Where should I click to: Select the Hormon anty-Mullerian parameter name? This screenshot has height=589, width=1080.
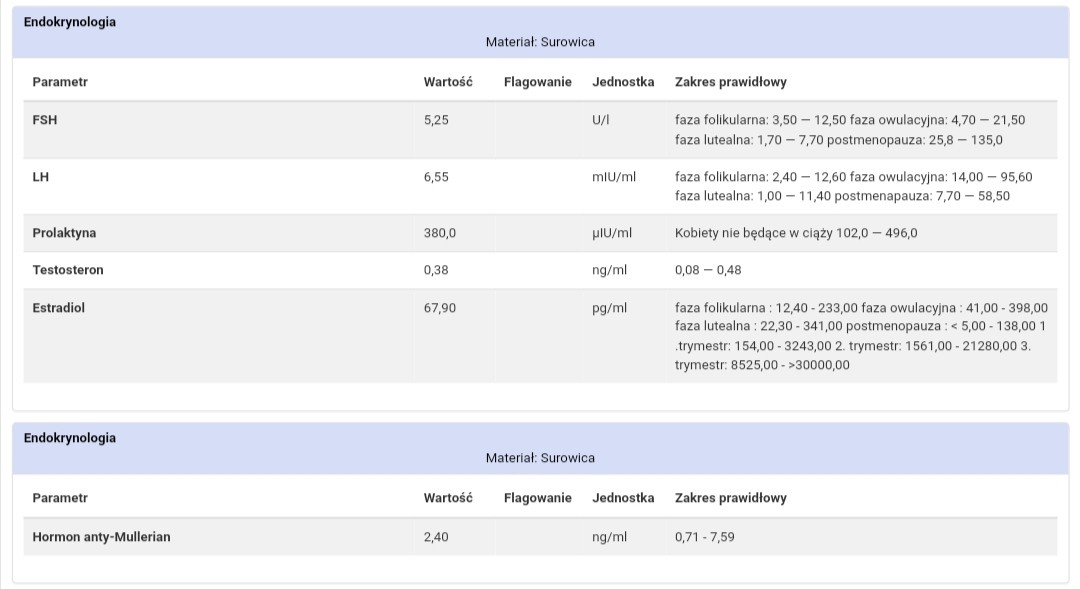[101, 537]
